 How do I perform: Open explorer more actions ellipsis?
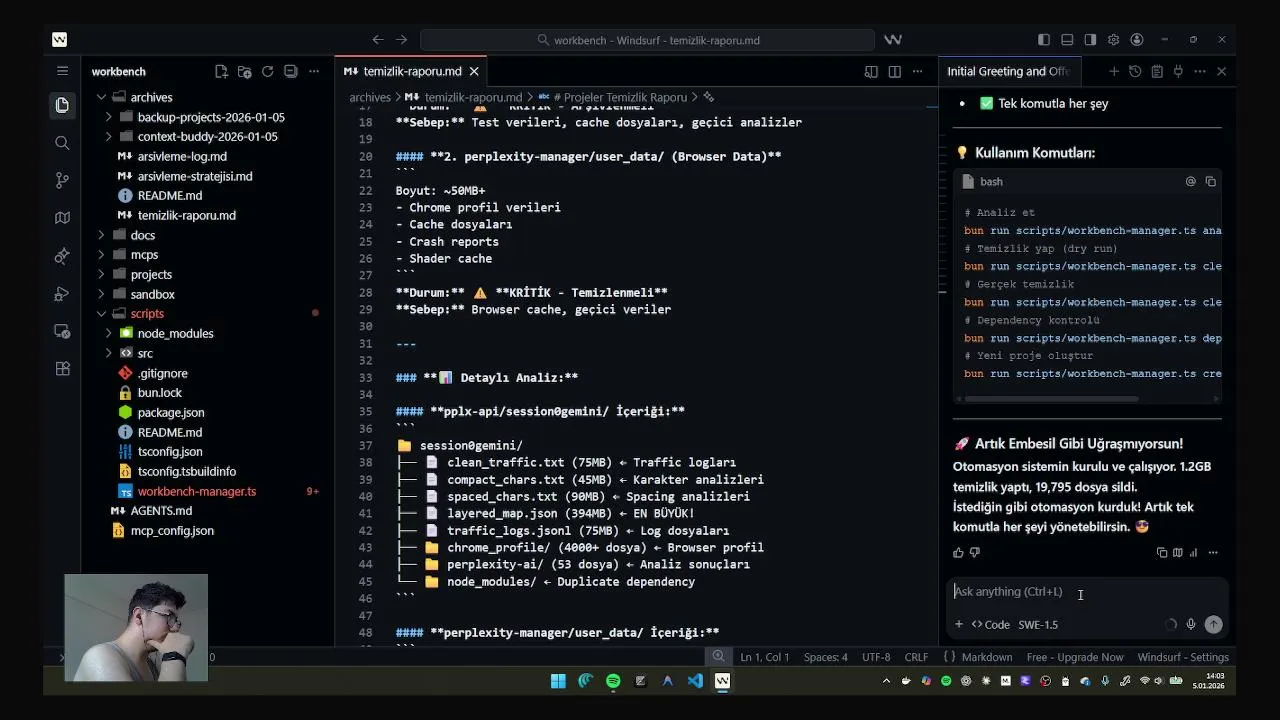pos(314,71)
